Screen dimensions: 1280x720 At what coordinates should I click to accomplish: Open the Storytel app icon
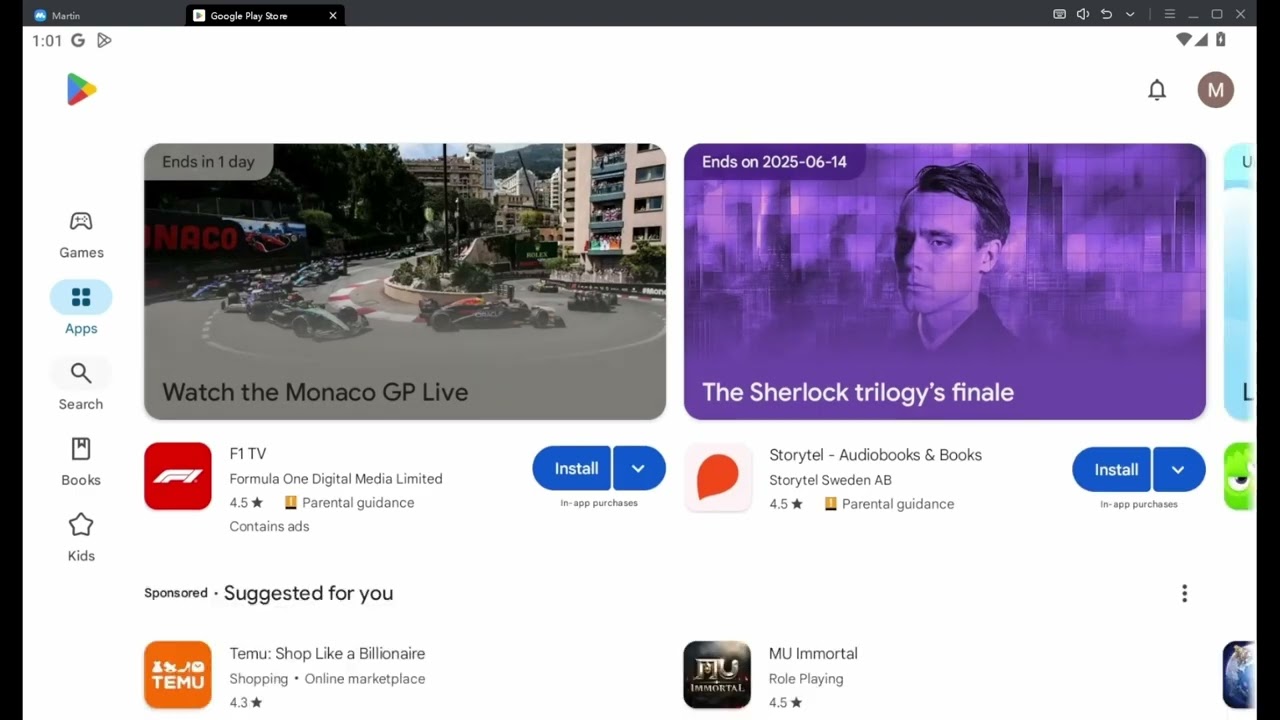click(718, 477)
